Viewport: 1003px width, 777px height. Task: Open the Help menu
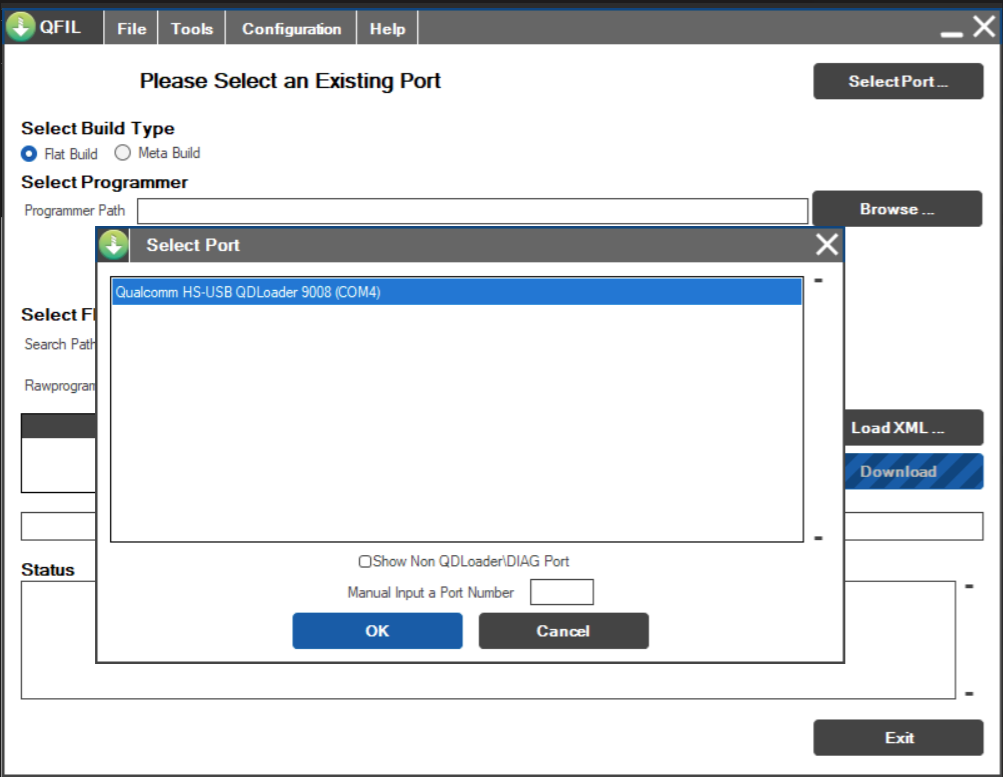[x=387, y=29]
